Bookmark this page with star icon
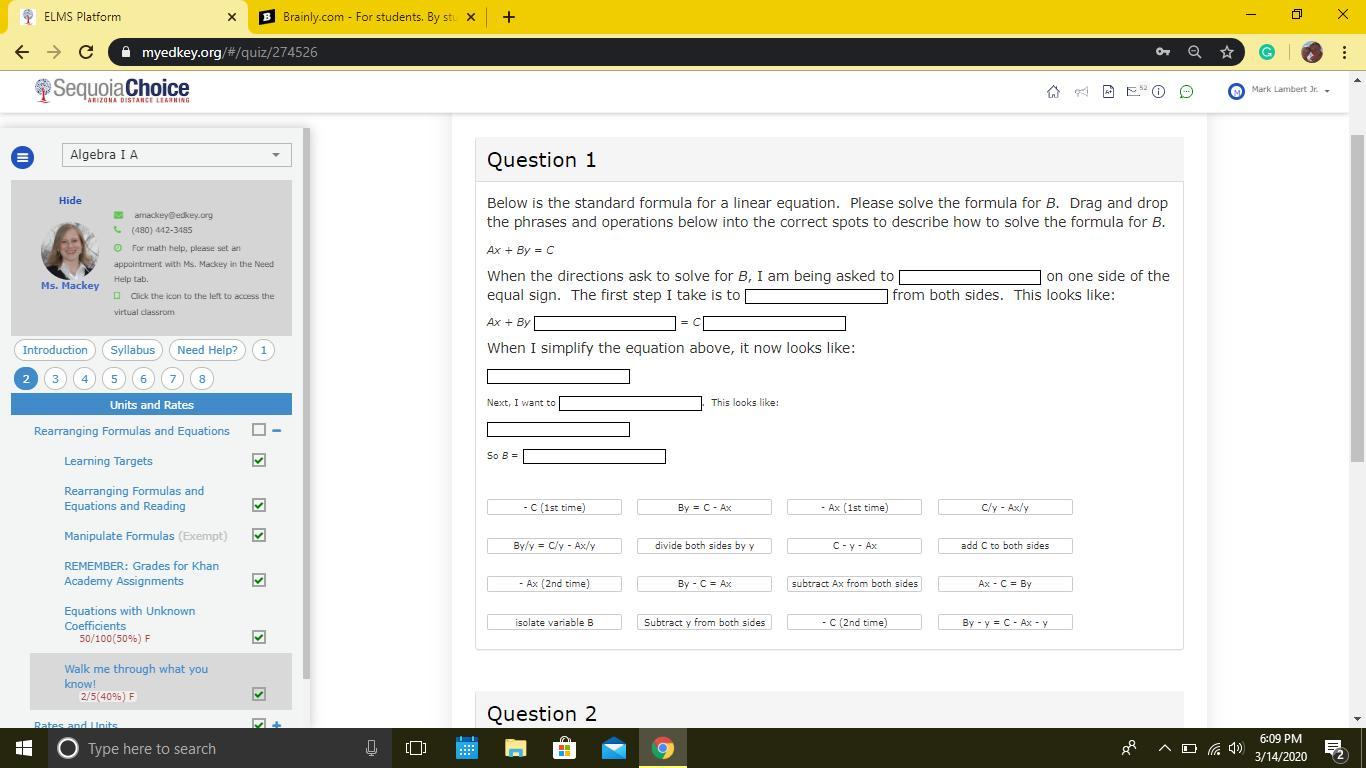 pos(1227,52)
